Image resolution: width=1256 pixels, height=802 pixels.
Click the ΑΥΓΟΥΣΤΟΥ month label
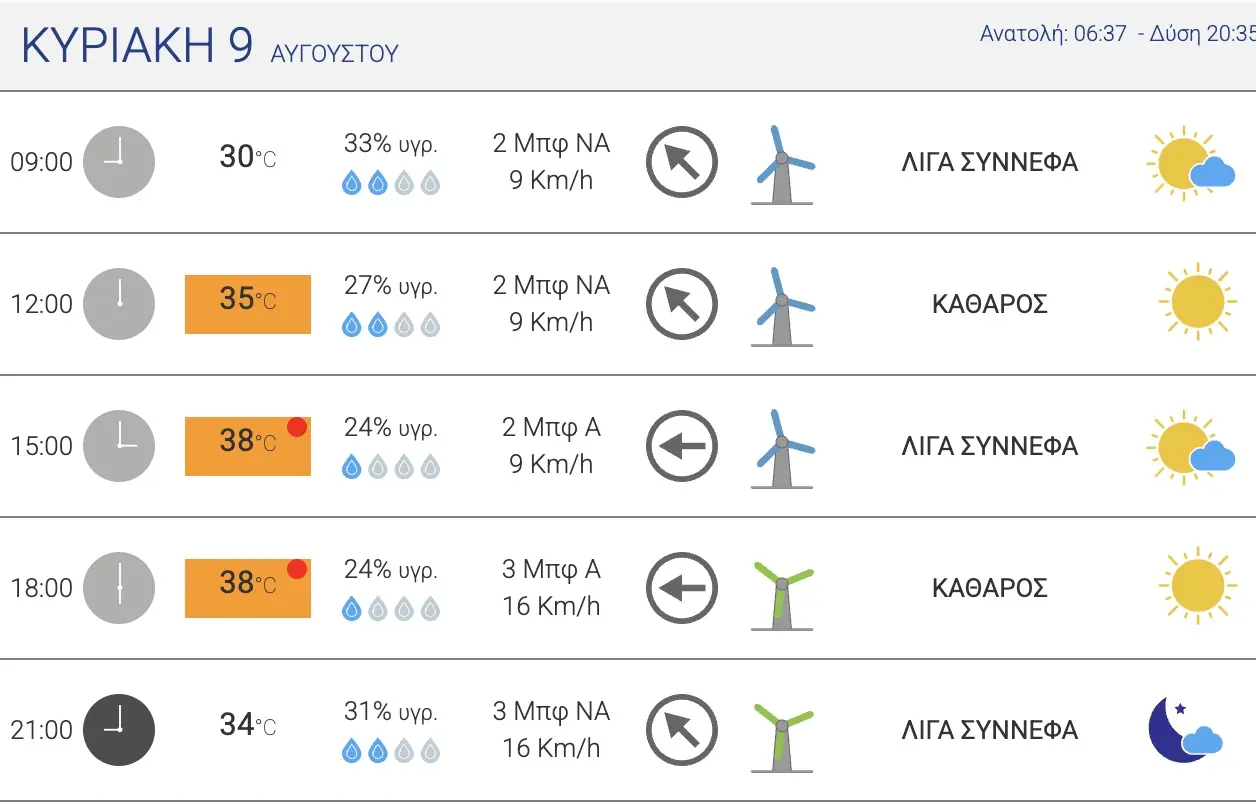334,53
